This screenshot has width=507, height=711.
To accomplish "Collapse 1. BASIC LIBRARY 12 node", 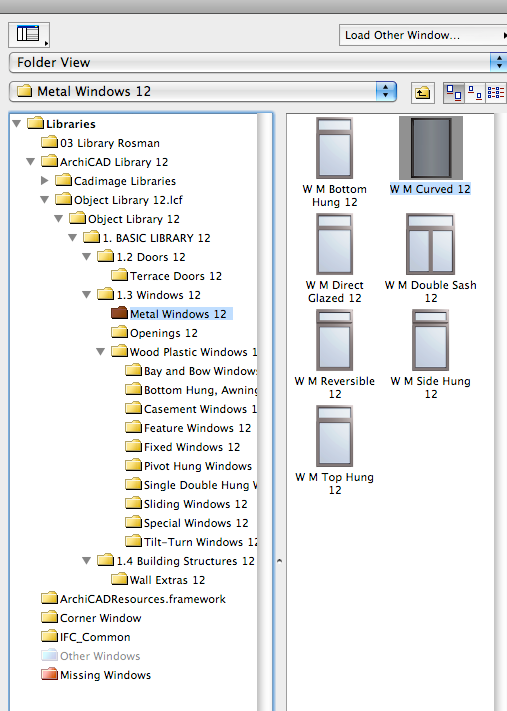I will pos(73,238).
